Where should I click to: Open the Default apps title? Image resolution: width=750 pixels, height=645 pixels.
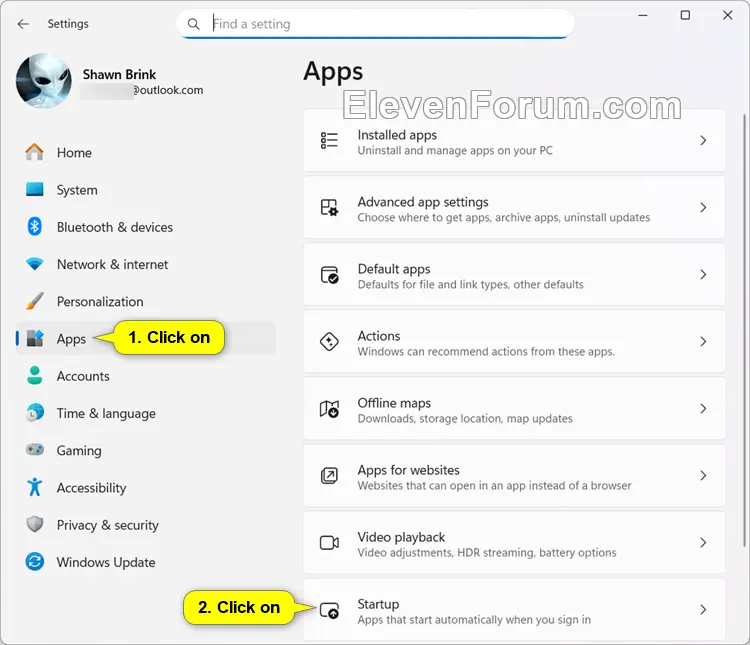pyautogui.click(x=394, y=269)
